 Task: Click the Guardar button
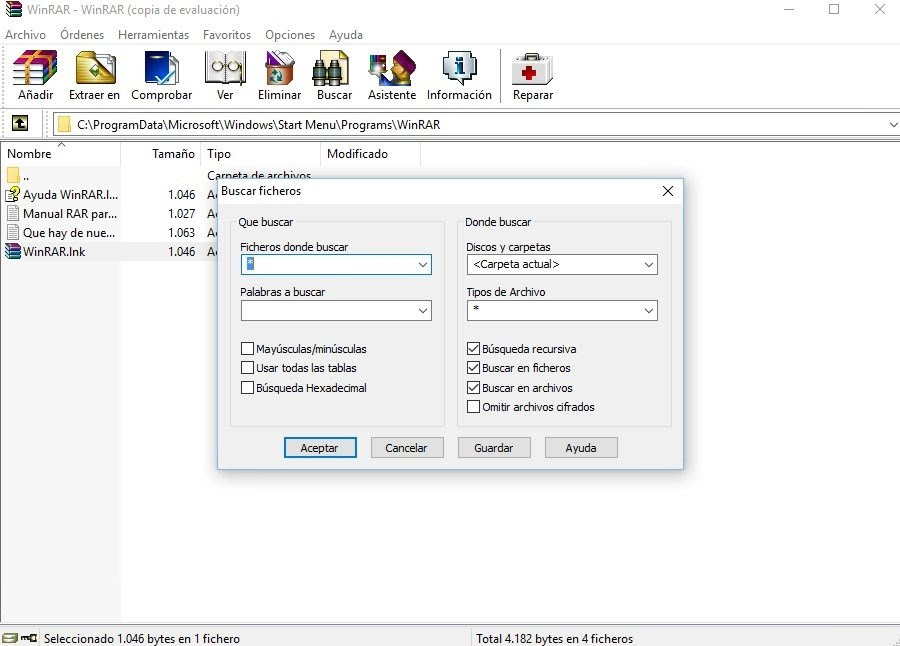(494, 447)
